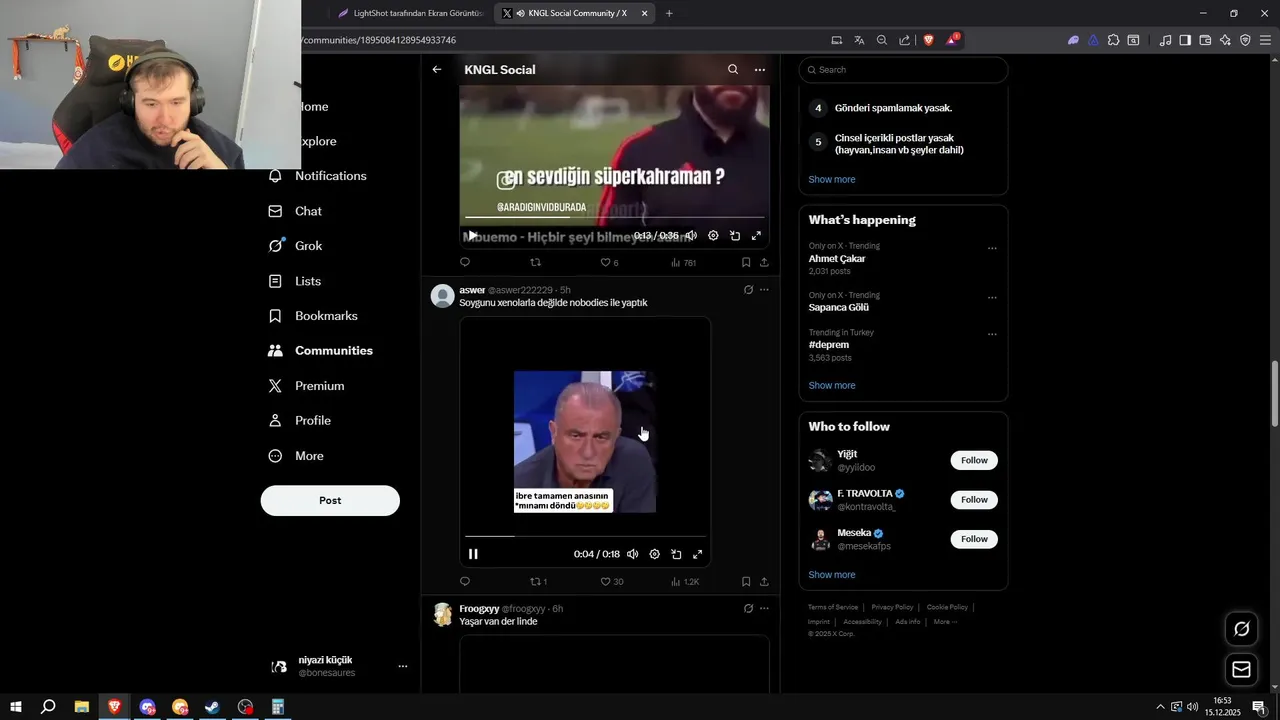The height and width of the screenshot is (720, 1280).
Task: View analytics of 1.2K views post
Action: point(685,581)
